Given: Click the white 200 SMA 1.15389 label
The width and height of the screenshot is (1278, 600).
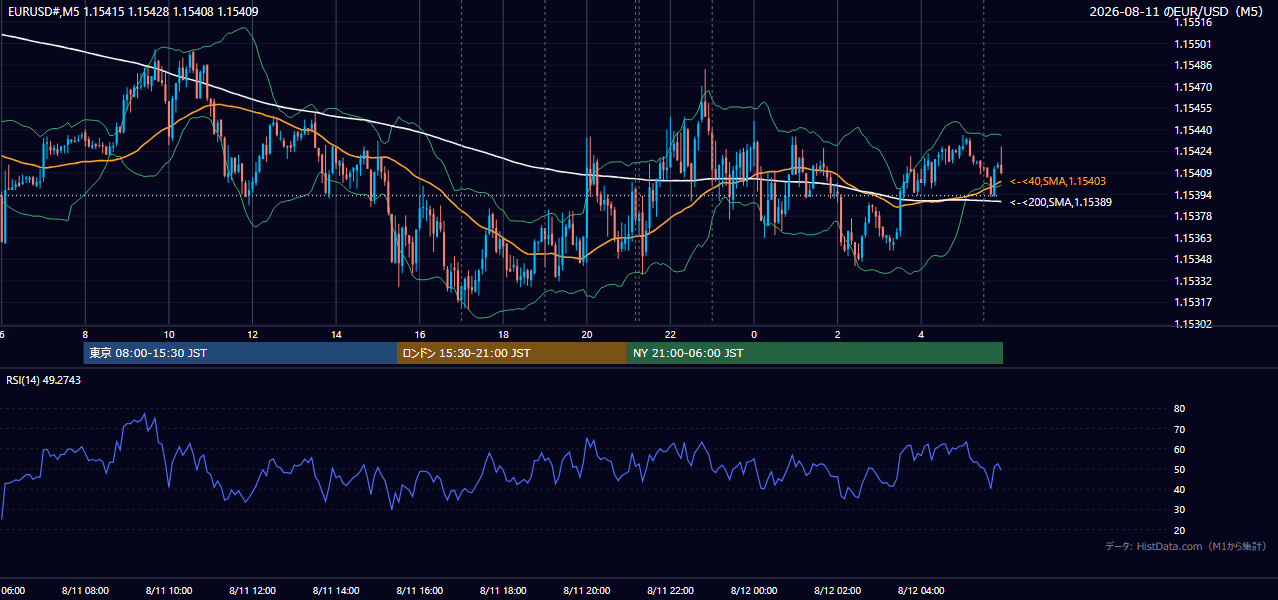Looking at the screenshot, I should (1061, 202).
